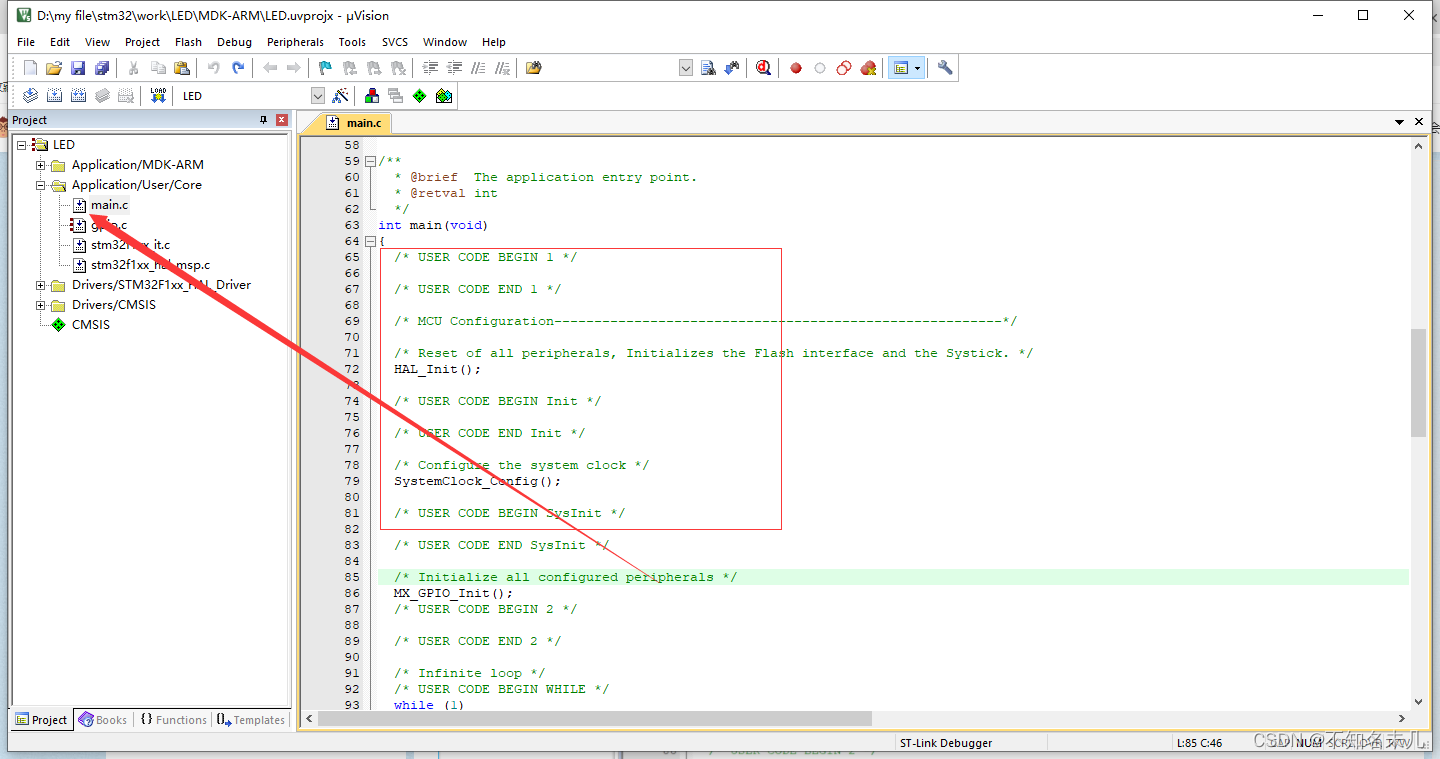The height and width of the screenshot is (759, 1440).
Task: Collapse the LED project root node
Action: click(22, 145)
